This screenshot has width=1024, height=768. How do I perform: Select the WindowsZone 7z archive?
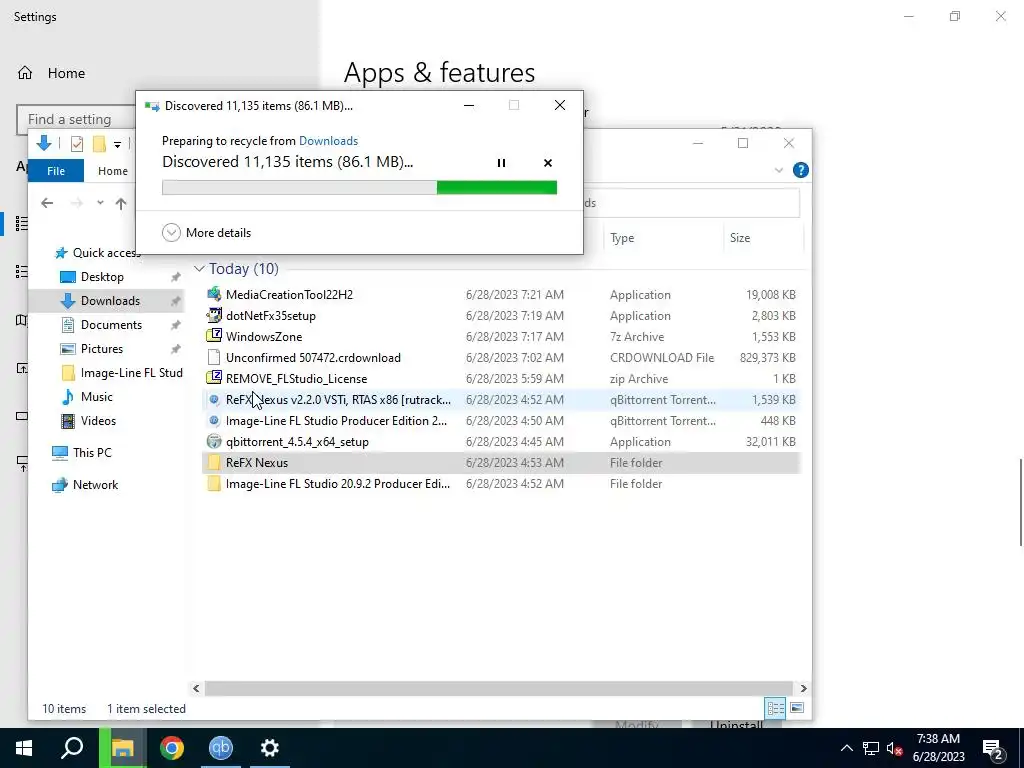(x=501, y=336)
